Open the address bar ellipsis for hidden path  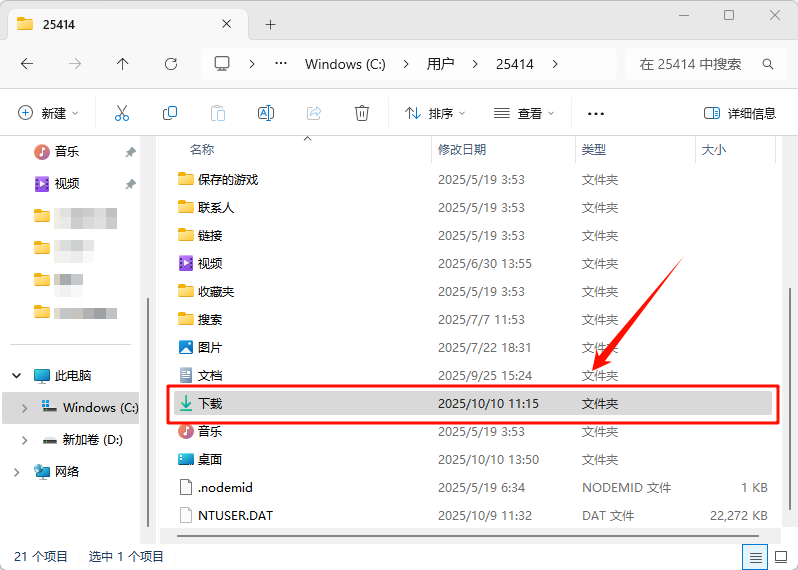pyautogui.click(x=281, y=64)
